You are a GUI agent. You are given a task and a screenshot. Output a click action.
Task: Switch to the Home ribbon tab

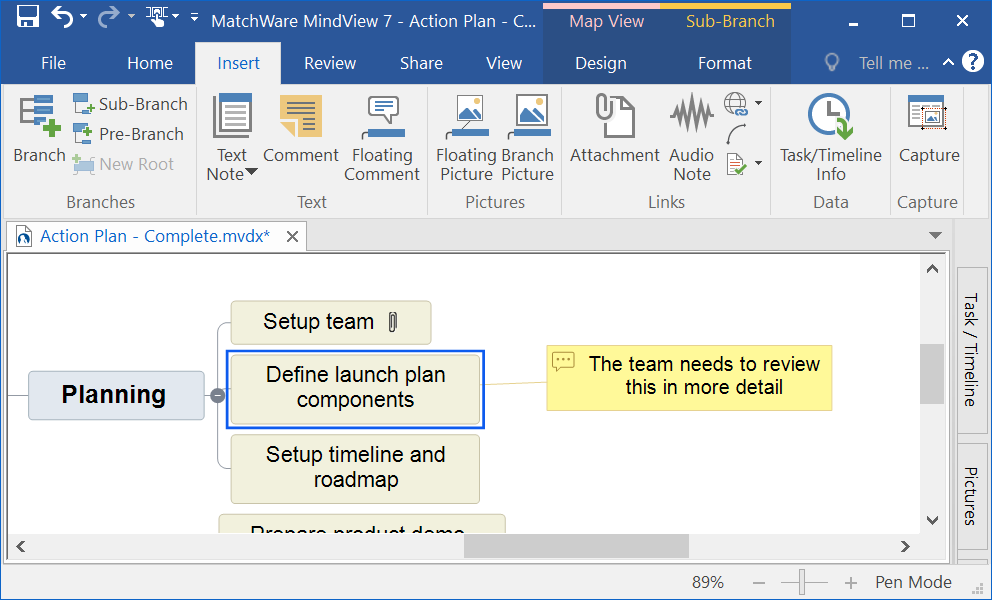point(150,63)
